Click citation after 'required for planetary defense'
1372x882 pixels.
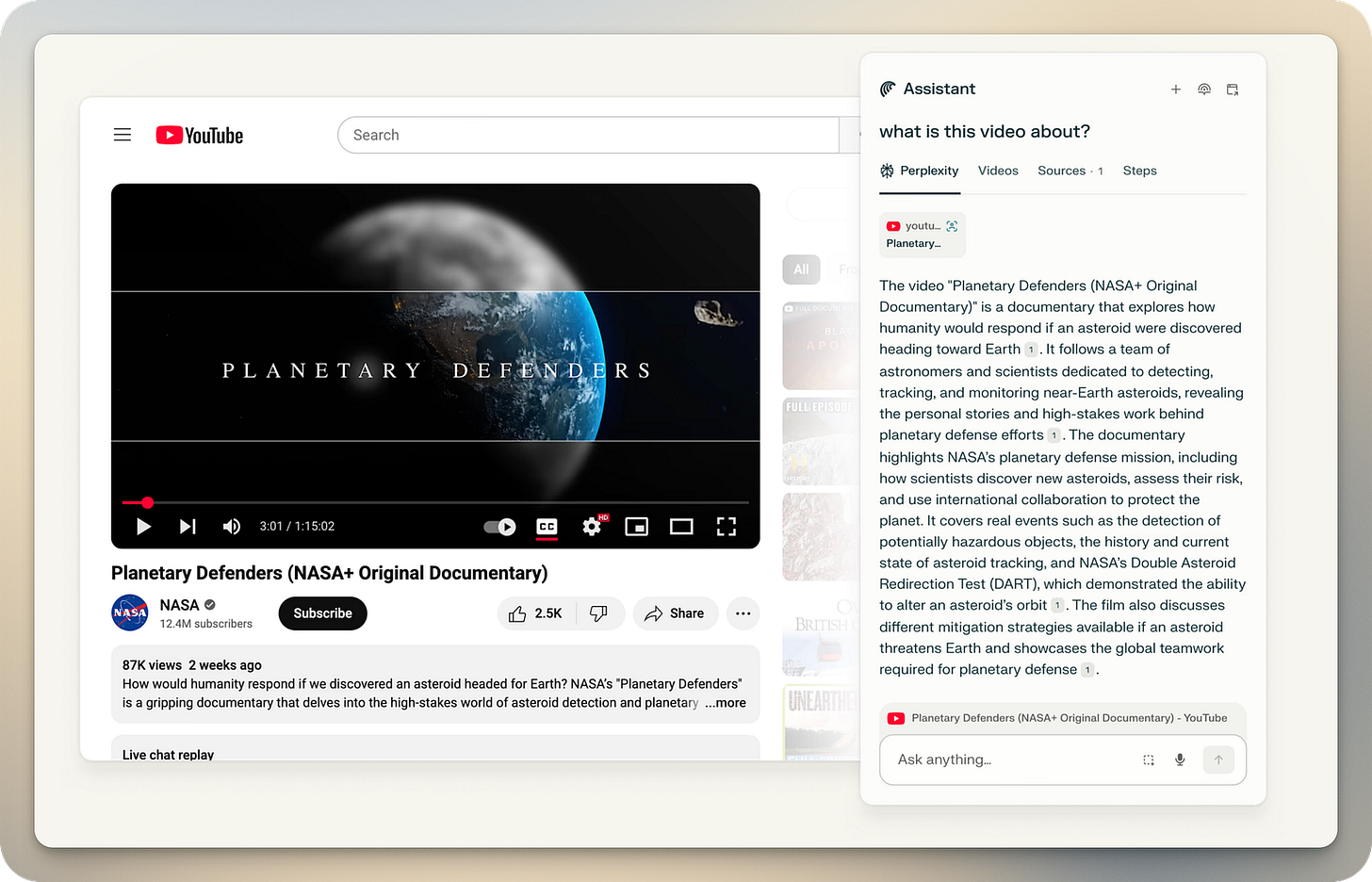pyautogui.click(x=1087, y=670)
